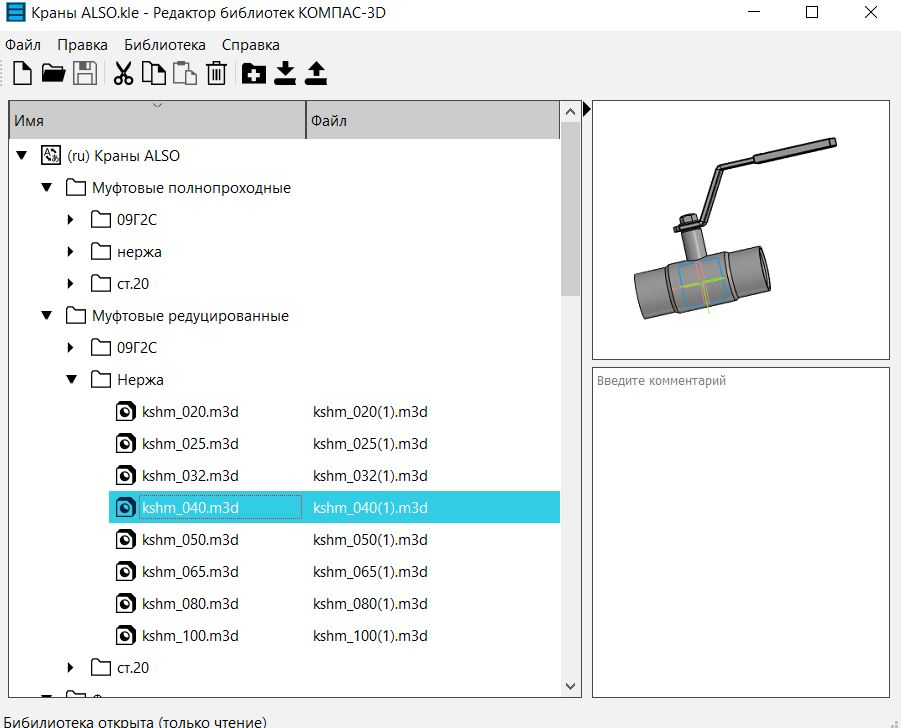Sort by the Имя column header
Viewport: 901px width, 728px height.
[157, 120]
